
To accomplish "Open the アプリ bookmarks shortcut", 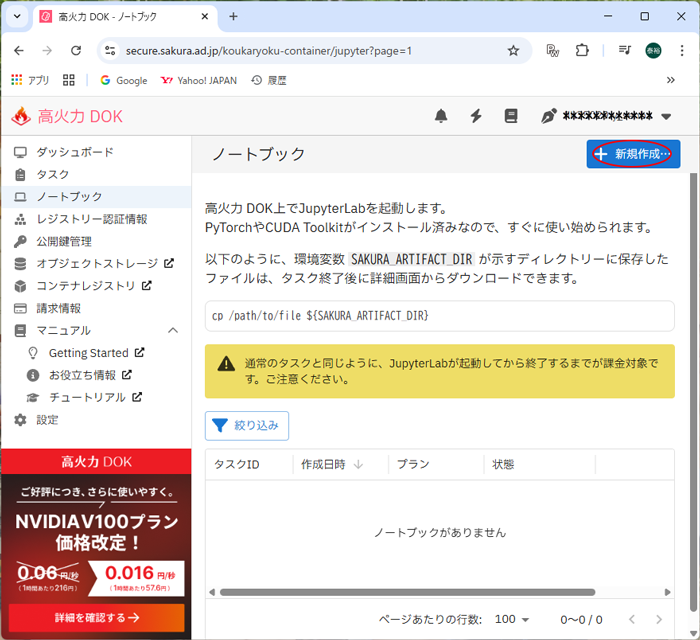I will coord(30,80).
